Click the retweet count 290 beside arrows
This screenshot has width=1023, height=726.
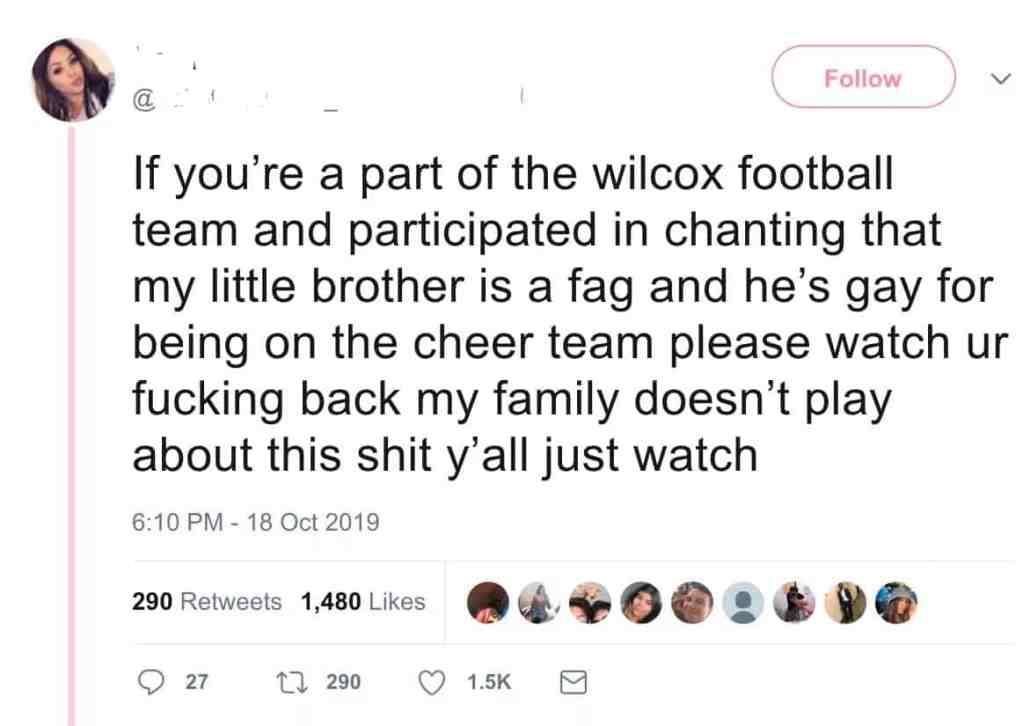[x=343, y=682]
